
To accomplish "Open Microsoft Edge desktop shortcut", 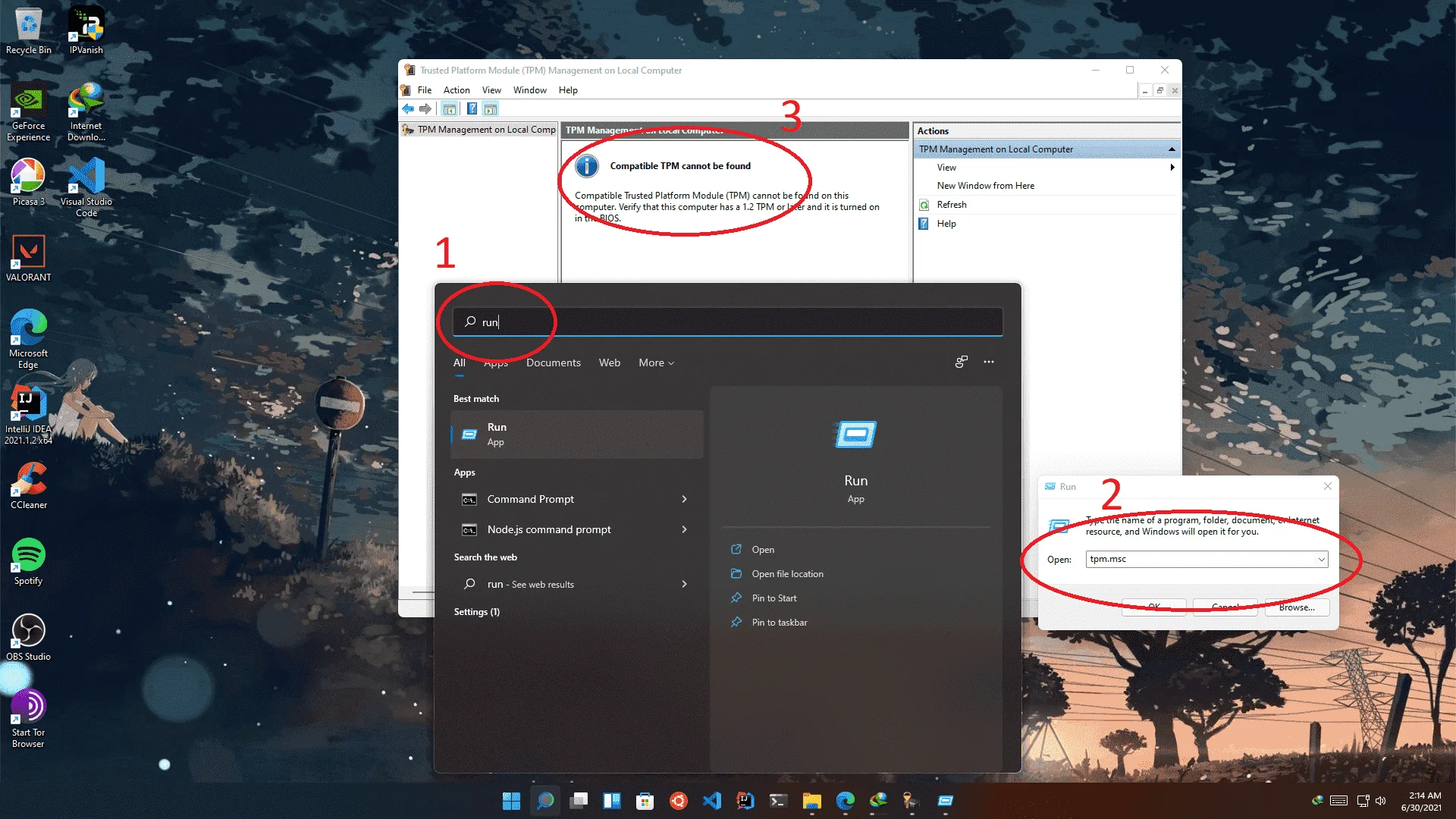I will click(x=29, y=339).
